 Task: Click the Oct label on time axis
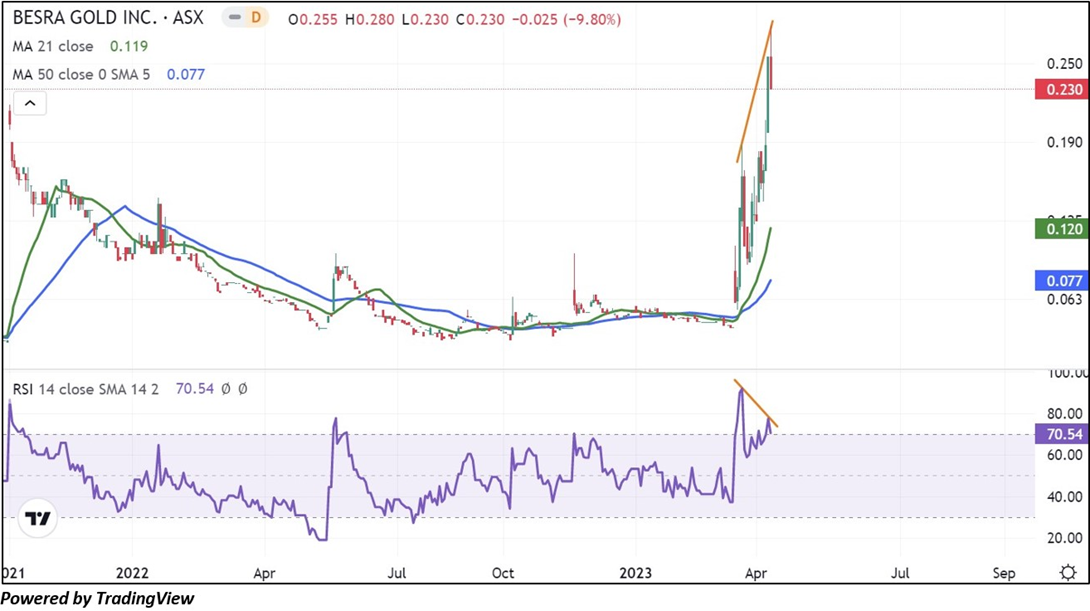(x=503, y=573)
